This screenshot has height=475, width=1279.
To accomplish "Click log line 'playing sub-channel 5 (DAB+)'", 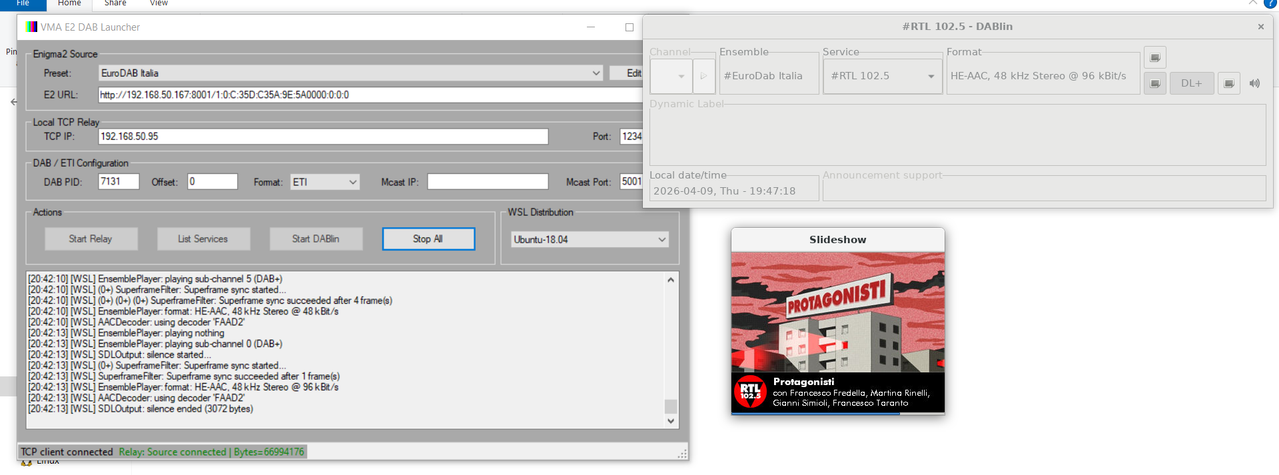I will 155,278.
